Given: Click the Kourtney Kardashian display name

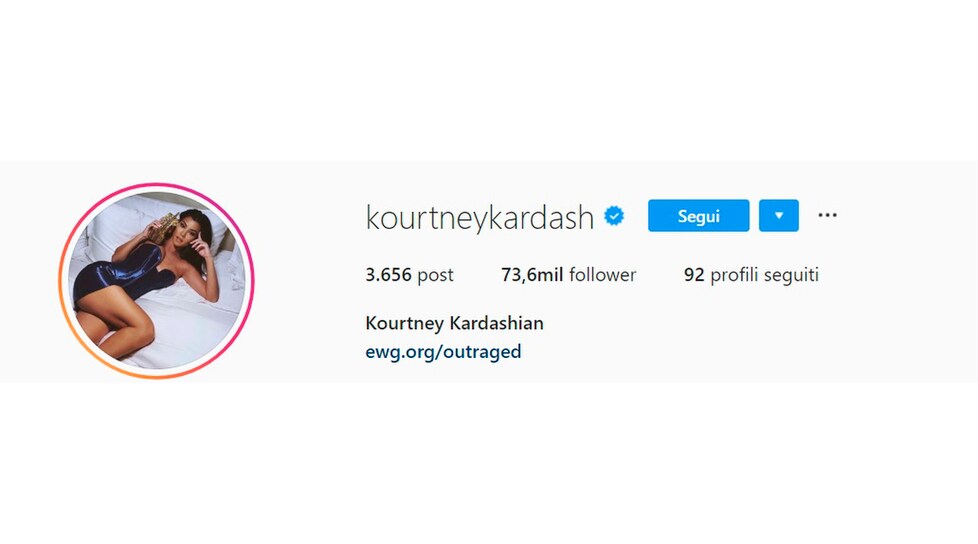Looking at the screenshot, I should pos(454,323).
